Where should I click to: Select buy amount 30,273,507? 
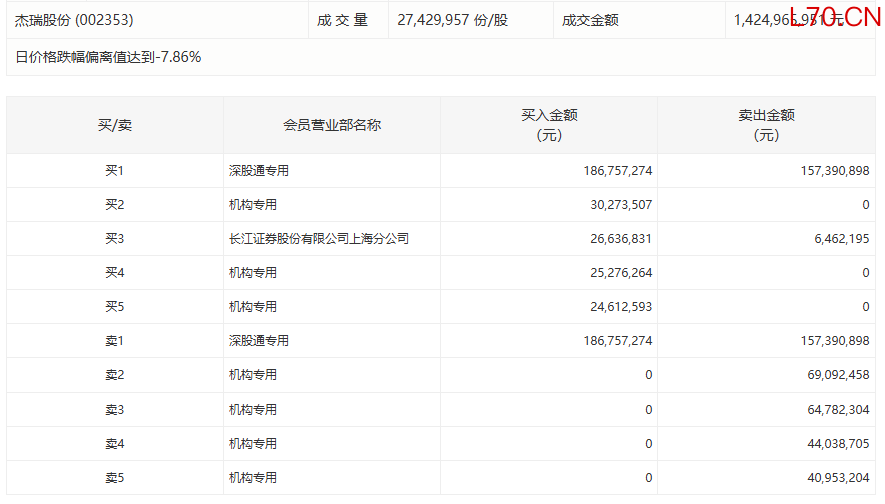pyautogui.click(x=617, y=205)
